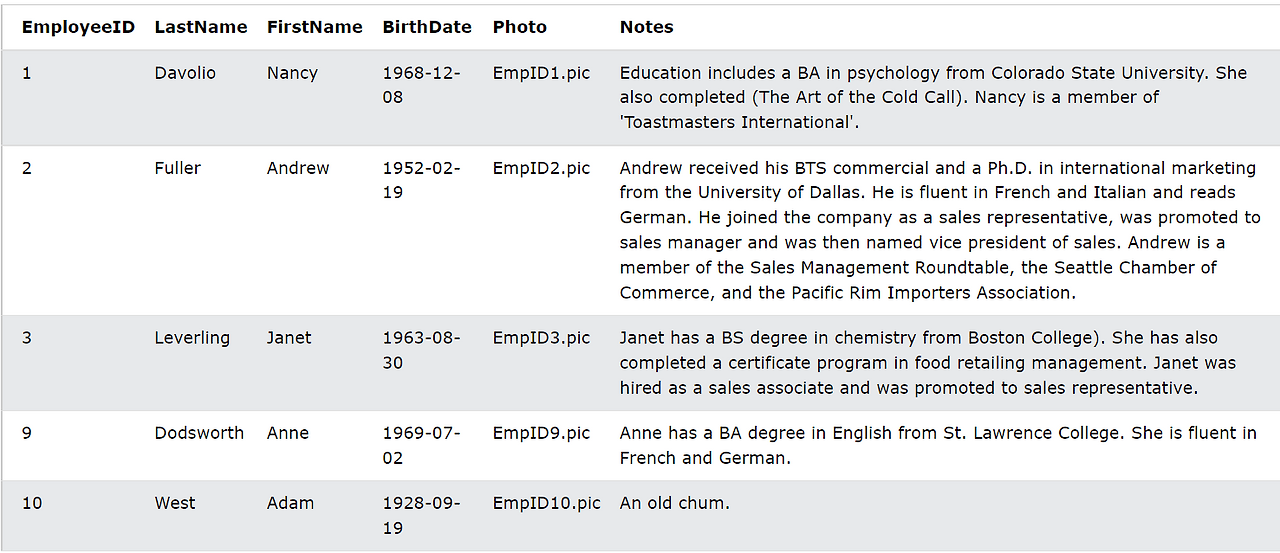Viewport: 1280px width, 553px height.
Task: Click the Notes column header
Action: point(646,27)
